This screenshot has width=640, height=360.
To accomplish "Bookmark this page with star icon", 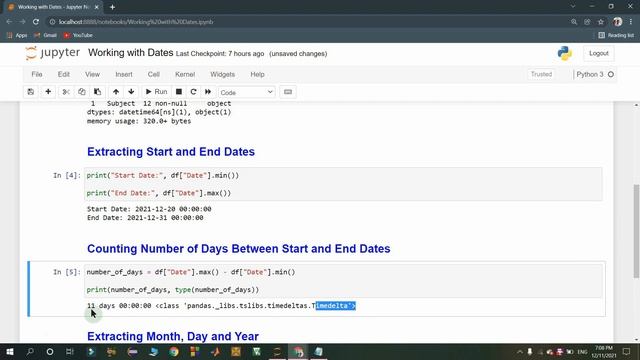I will pyautogui.click(x=601, y=22).
